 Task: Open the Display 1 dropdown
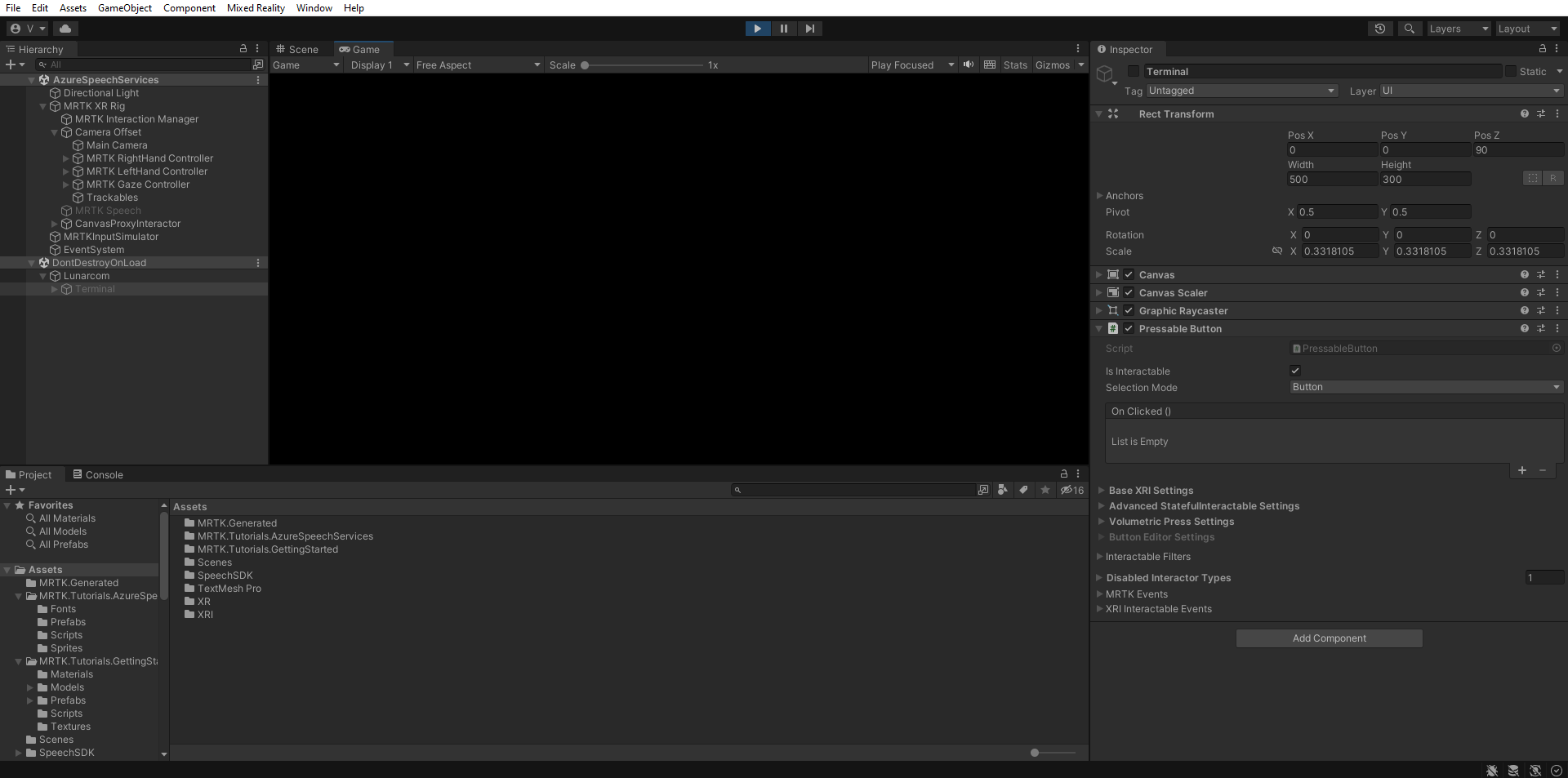click(x=380, y=64)
